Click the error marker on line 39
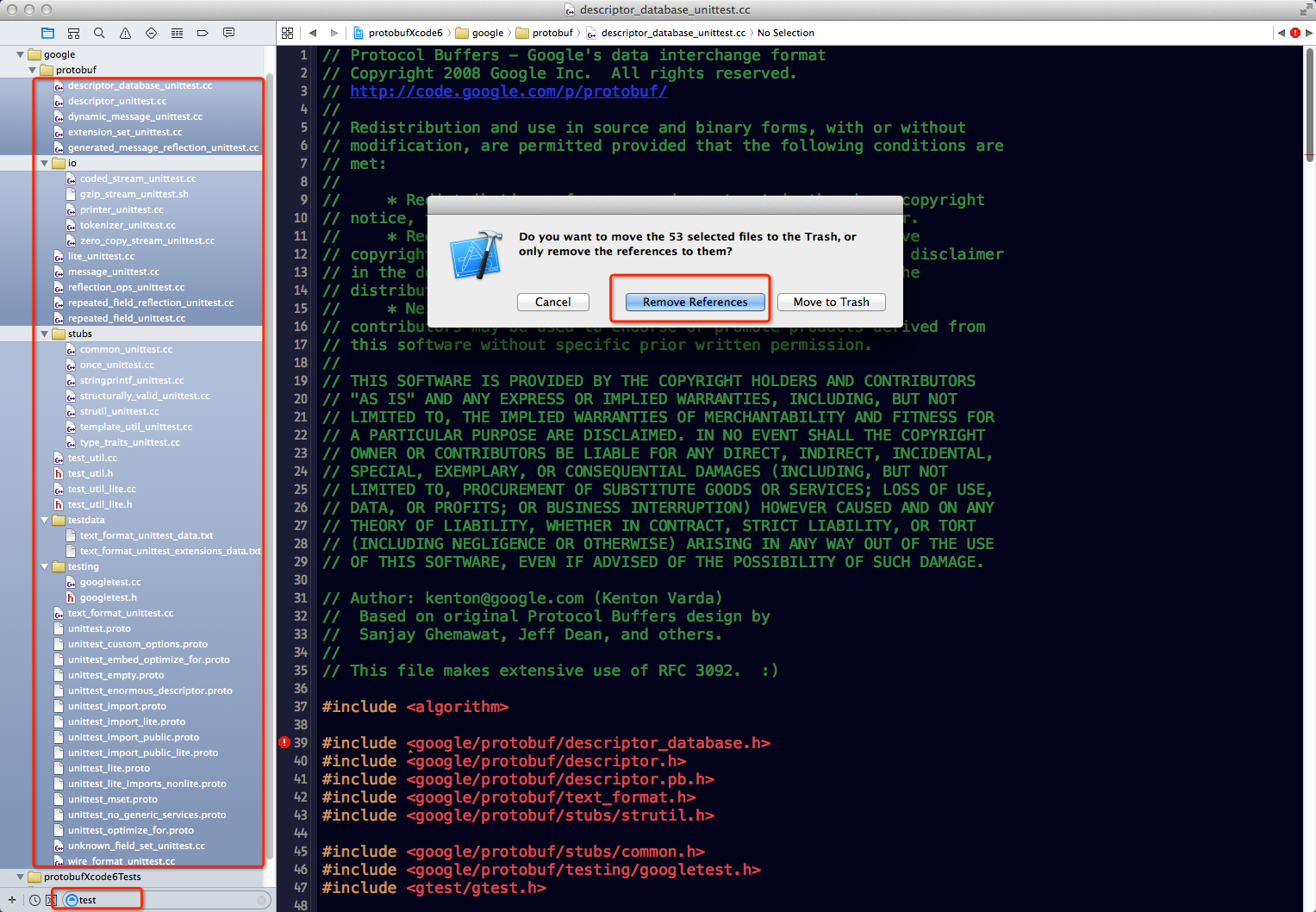Viewport: 1316px width, 912px height. (284, 742)
